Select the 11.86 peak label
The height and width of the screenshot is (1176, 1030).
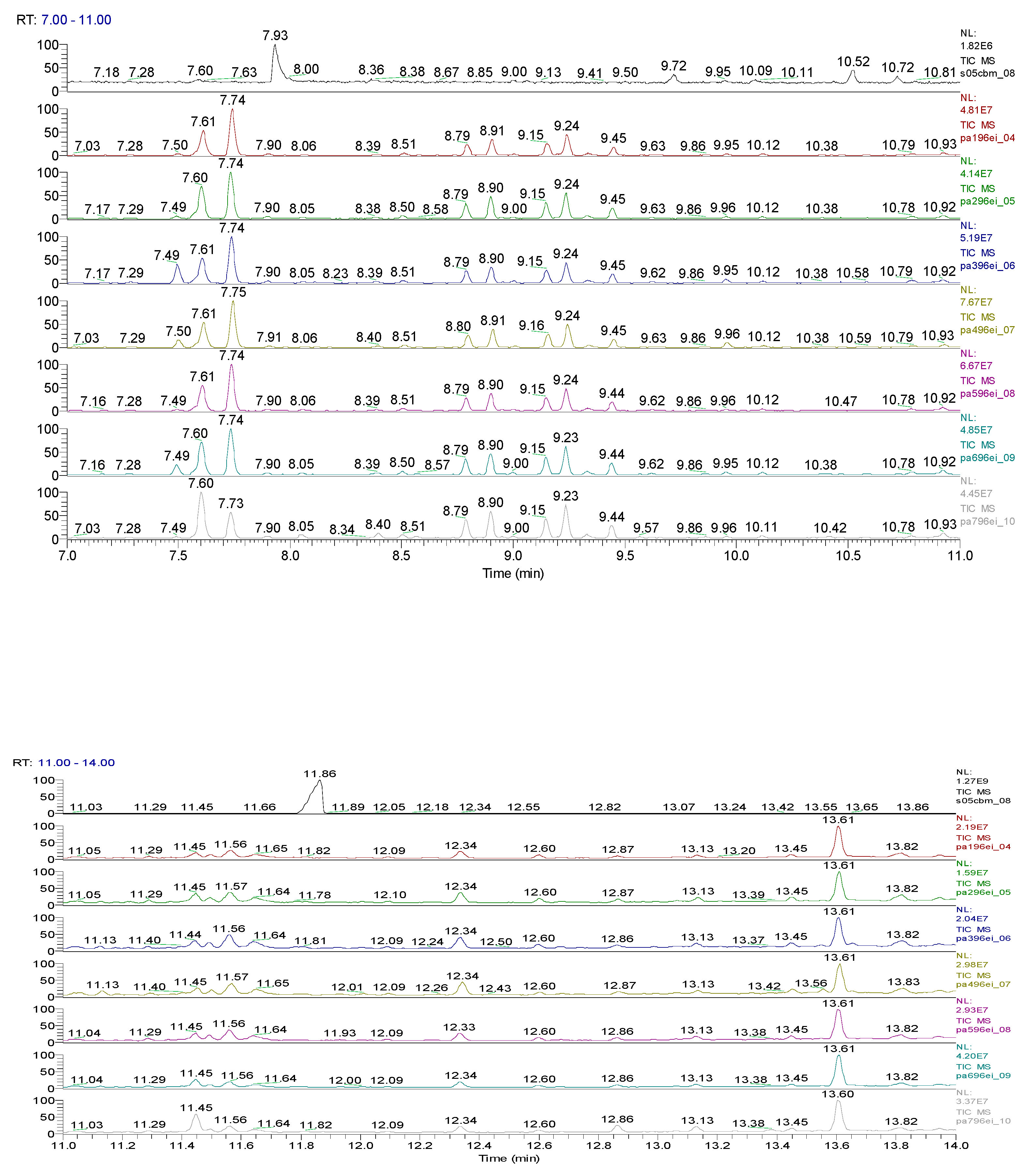(x=320, y=774)
